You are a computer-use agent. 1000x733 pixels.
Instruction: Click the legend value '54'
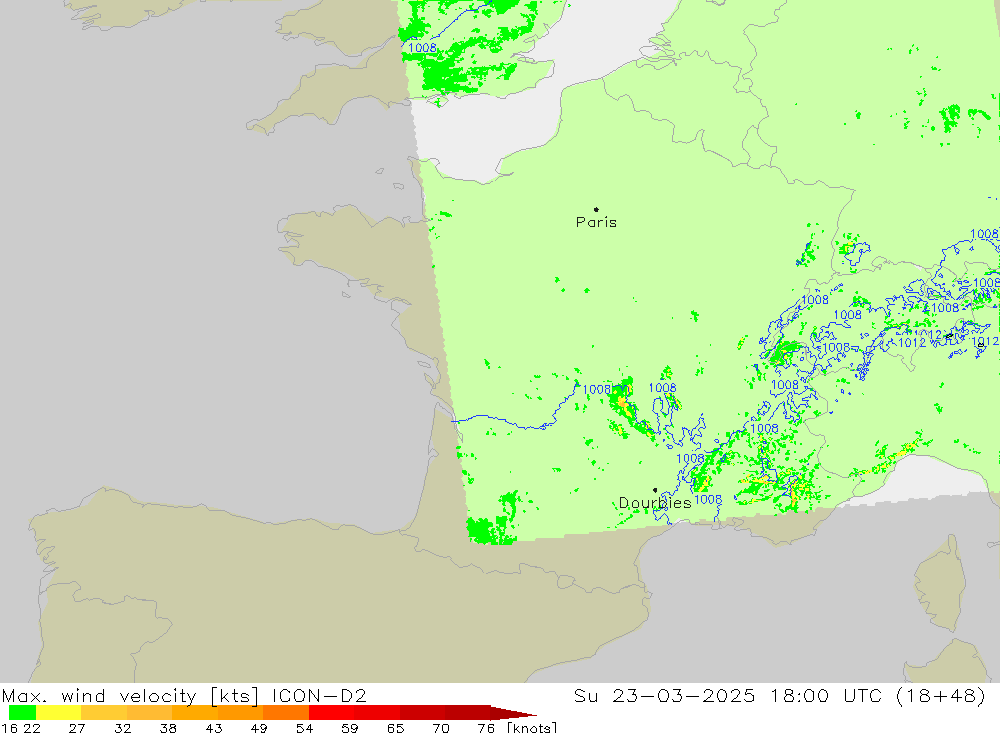pos(304,727)
